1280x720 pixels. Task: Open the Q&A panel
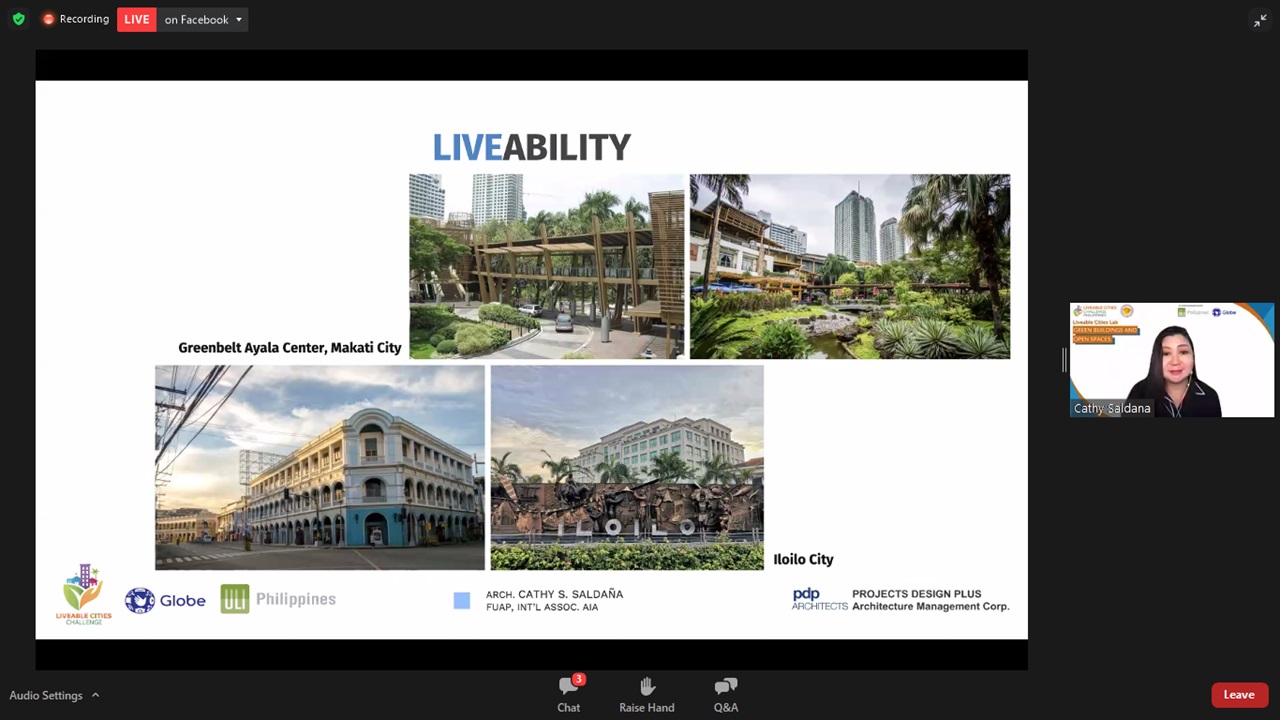click(x=726, y=693)
